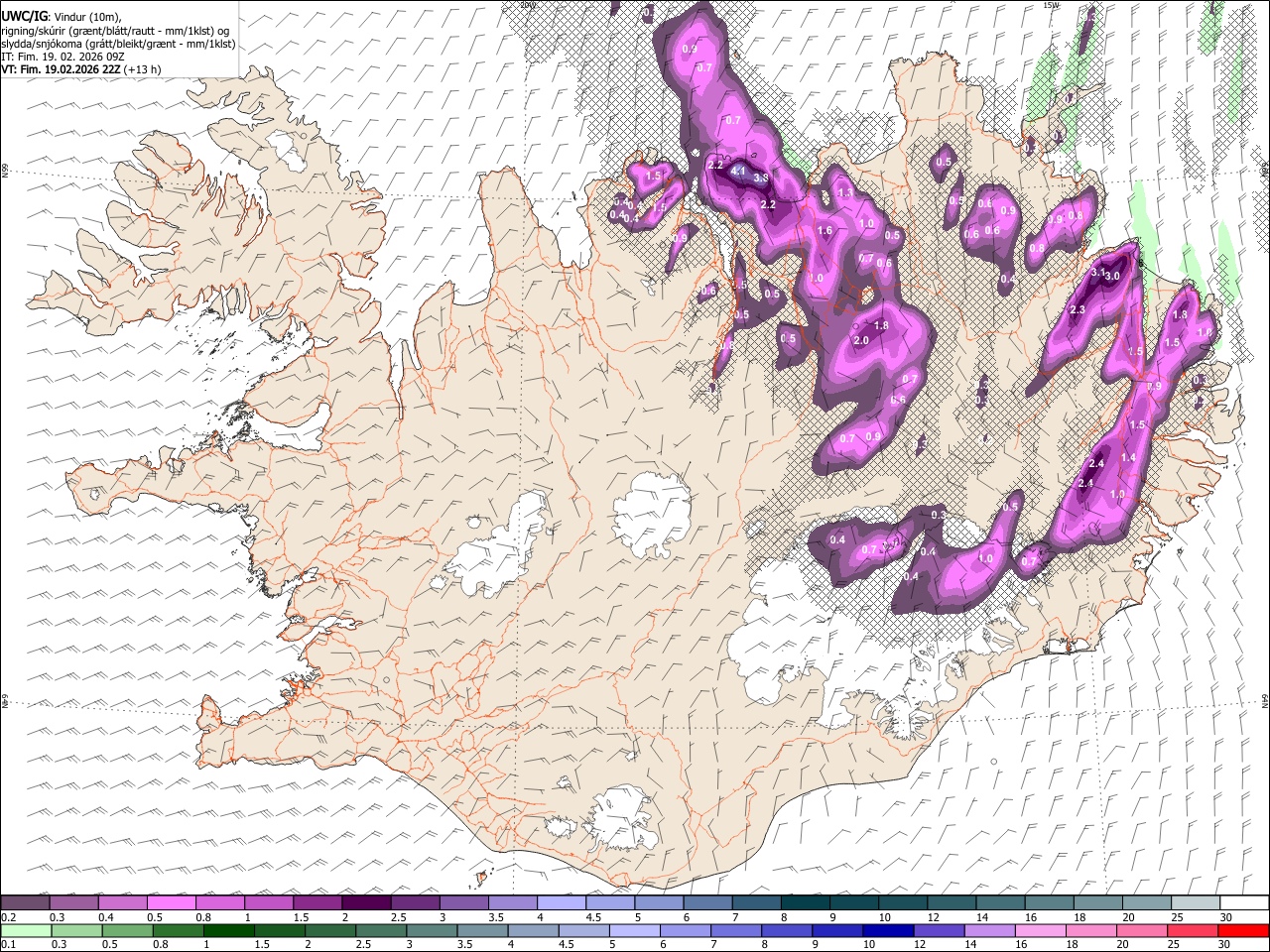Click the upper legend swatch between 0.5 and 0.8
The image size is (1270, 952).
pyautogui.click(x=171, y=902)
